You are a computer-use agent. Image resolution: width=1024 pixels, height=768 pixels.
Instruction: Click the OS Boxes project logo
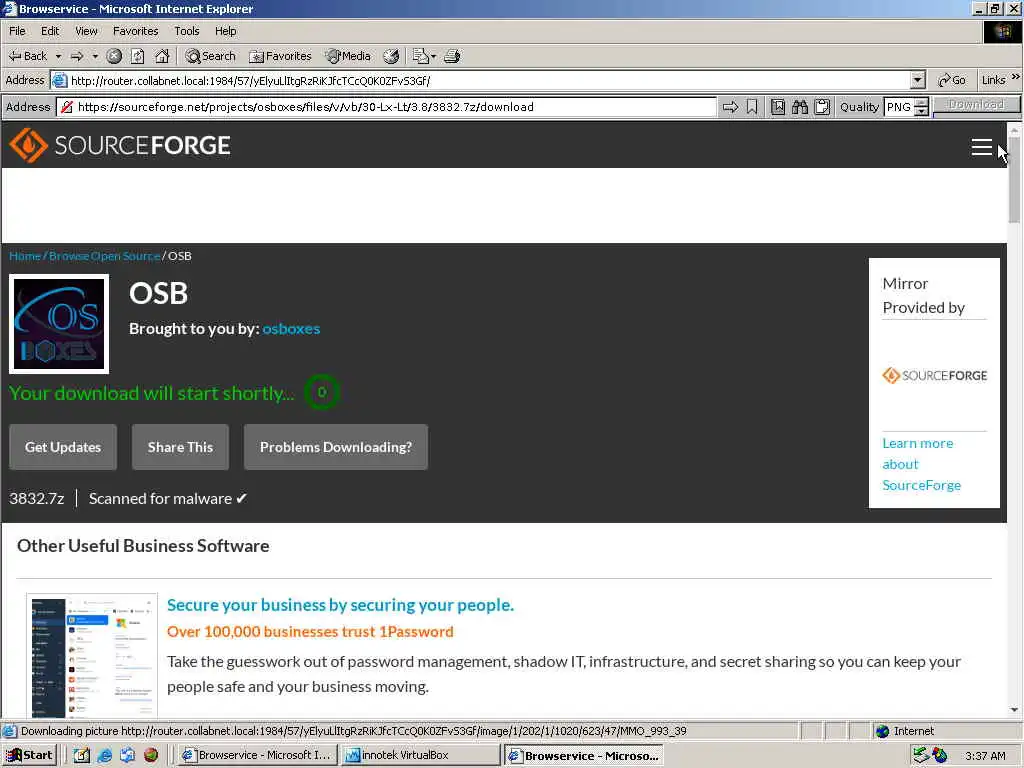pos(59,324)
